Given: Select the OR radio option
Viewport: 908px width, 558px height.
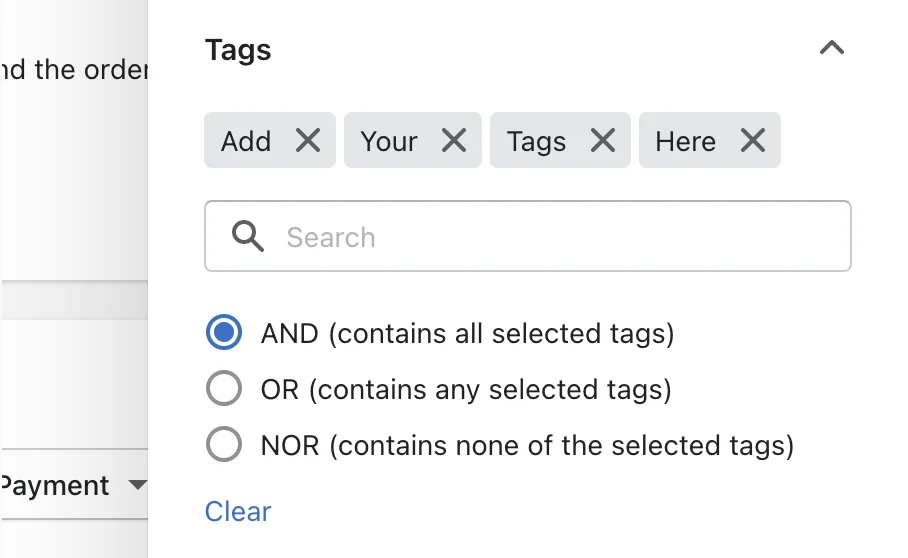Looking at the screenshot, I should [224, 388].
